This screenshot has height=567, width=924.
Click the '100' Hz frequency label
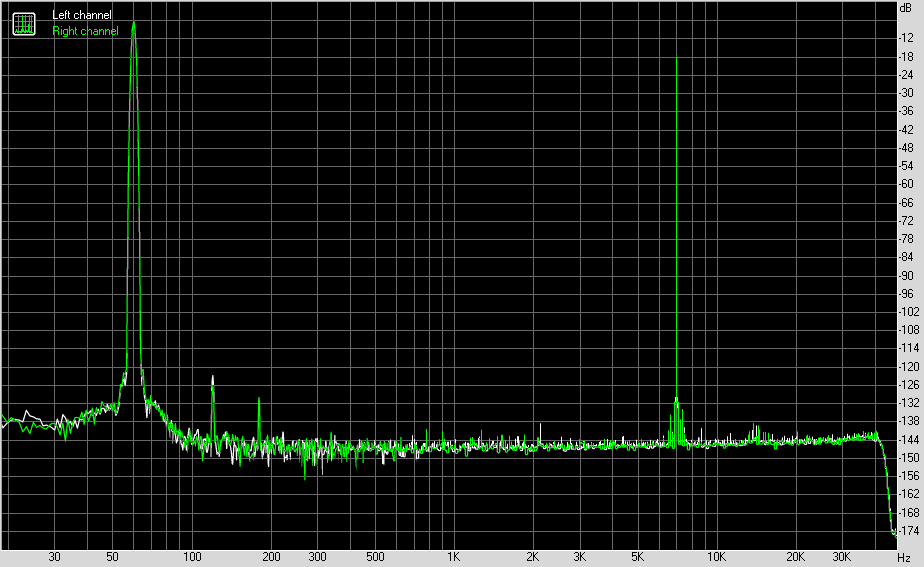[192, 557]
